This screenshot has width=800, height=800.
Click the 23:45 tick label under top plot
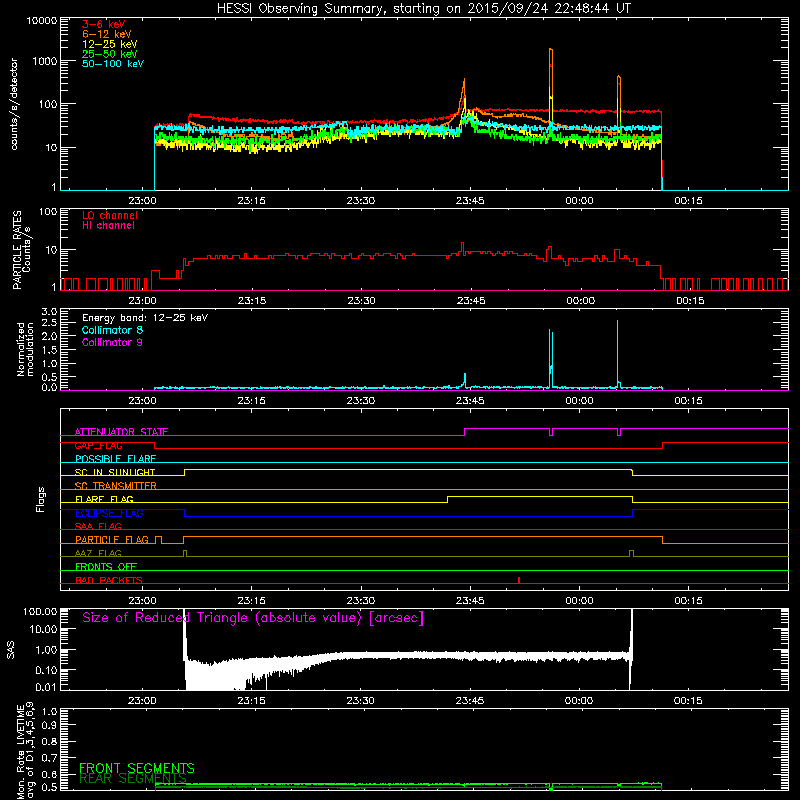coord(470,201)
